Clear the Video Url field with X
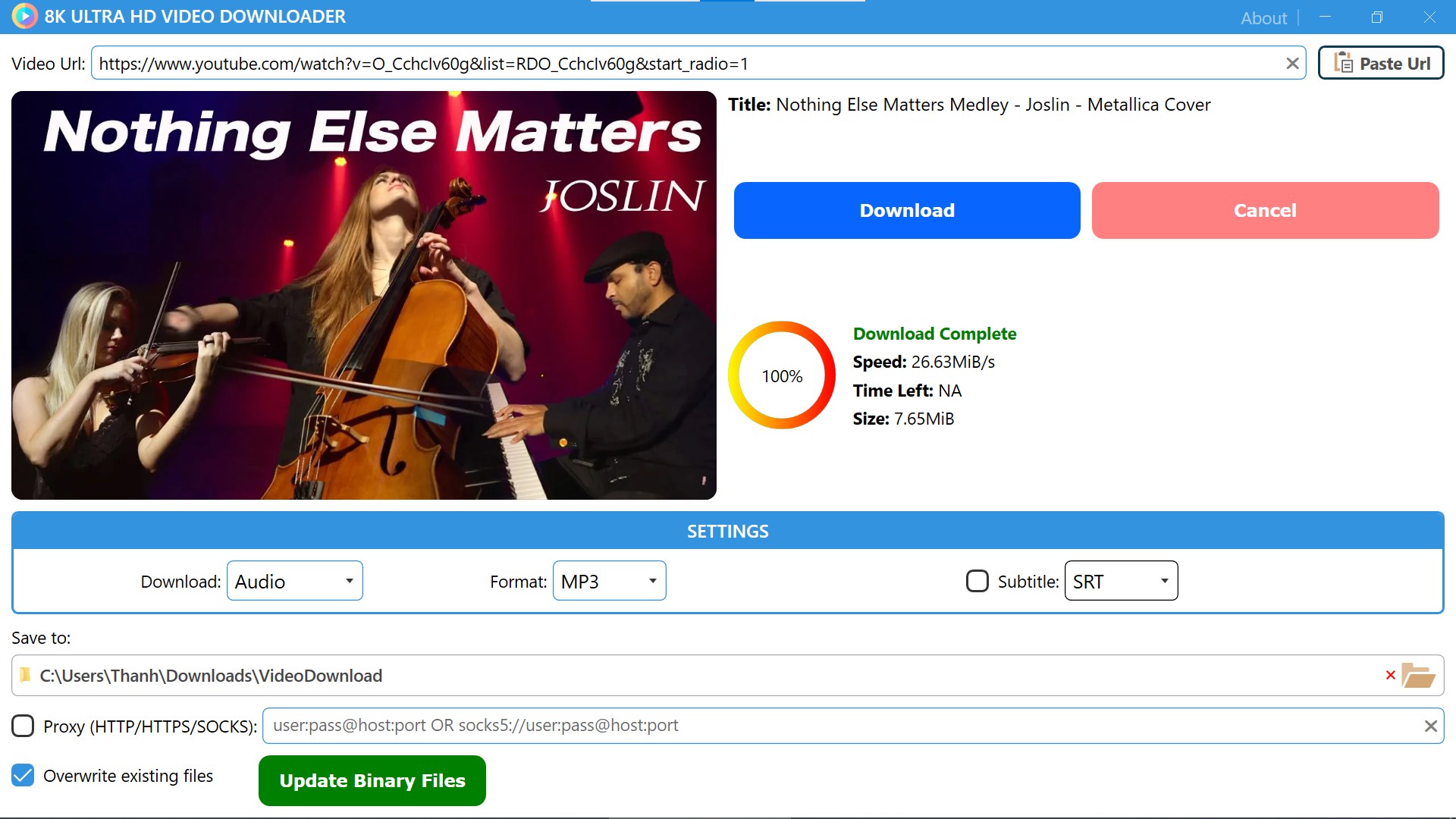 click(1292, 64)
